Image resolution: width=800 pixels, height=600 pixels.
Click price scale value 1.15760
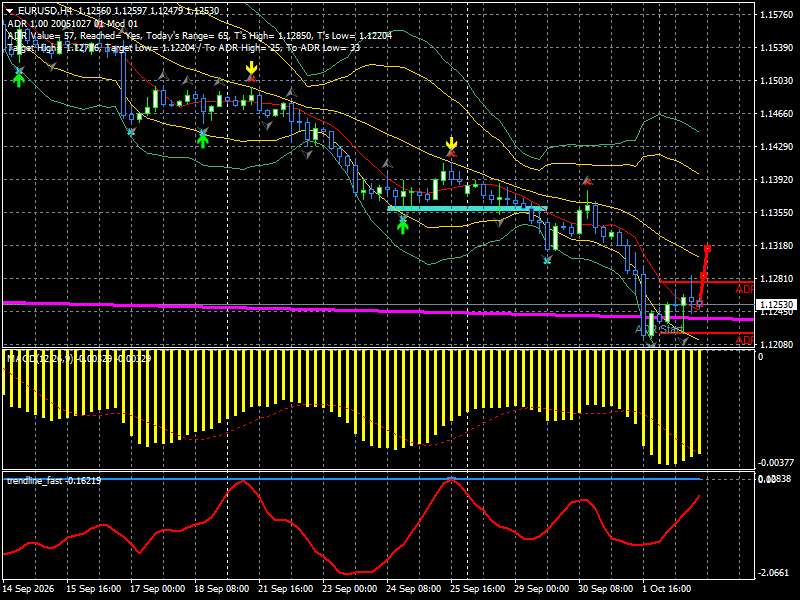click(x=777, y=14)
